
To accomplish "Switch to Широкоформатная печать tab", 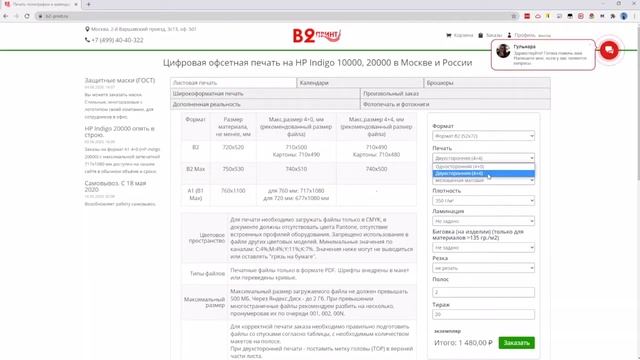I will [265, 93].
